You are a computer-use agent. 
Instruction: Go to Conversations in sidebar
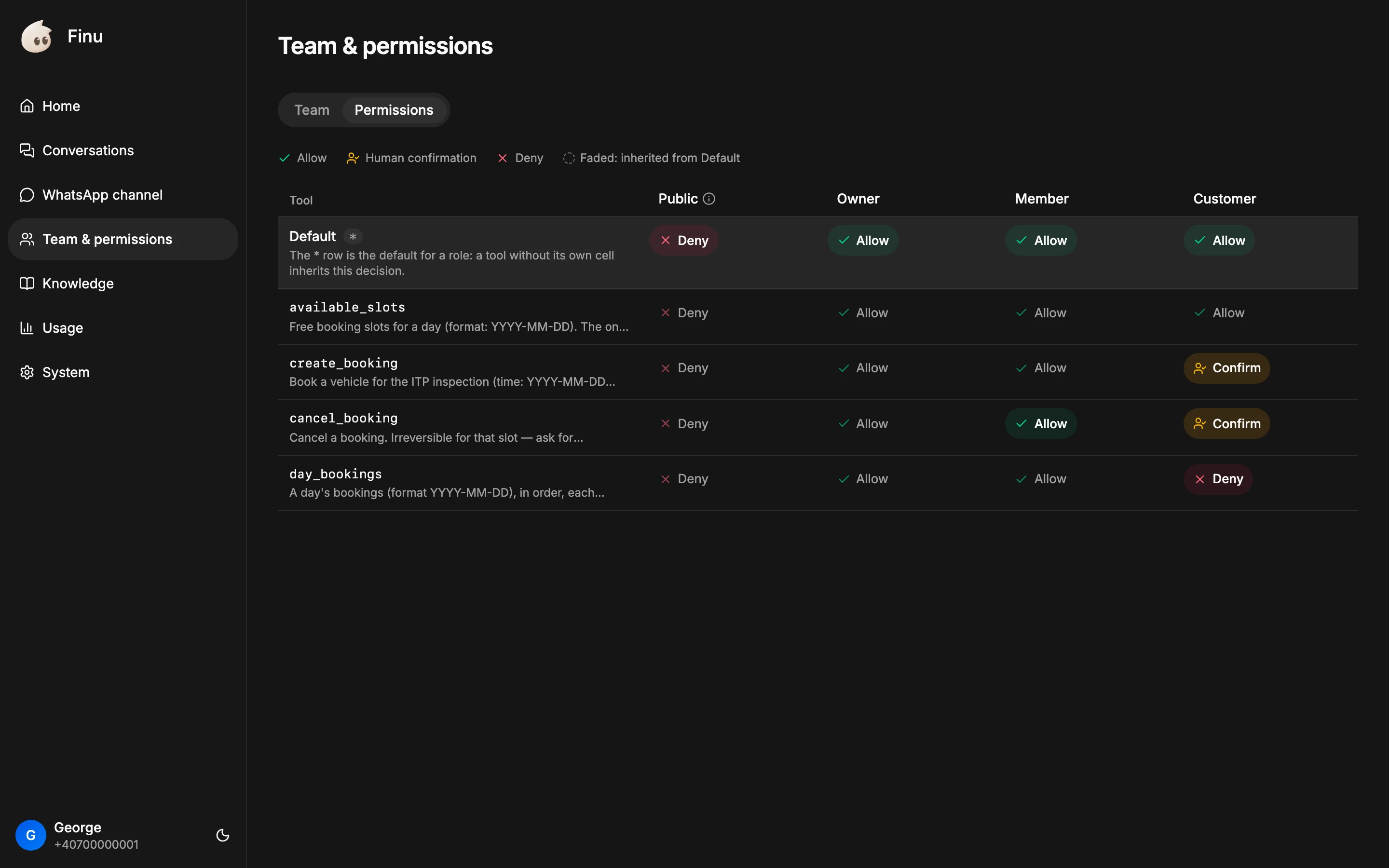(123, 150)
